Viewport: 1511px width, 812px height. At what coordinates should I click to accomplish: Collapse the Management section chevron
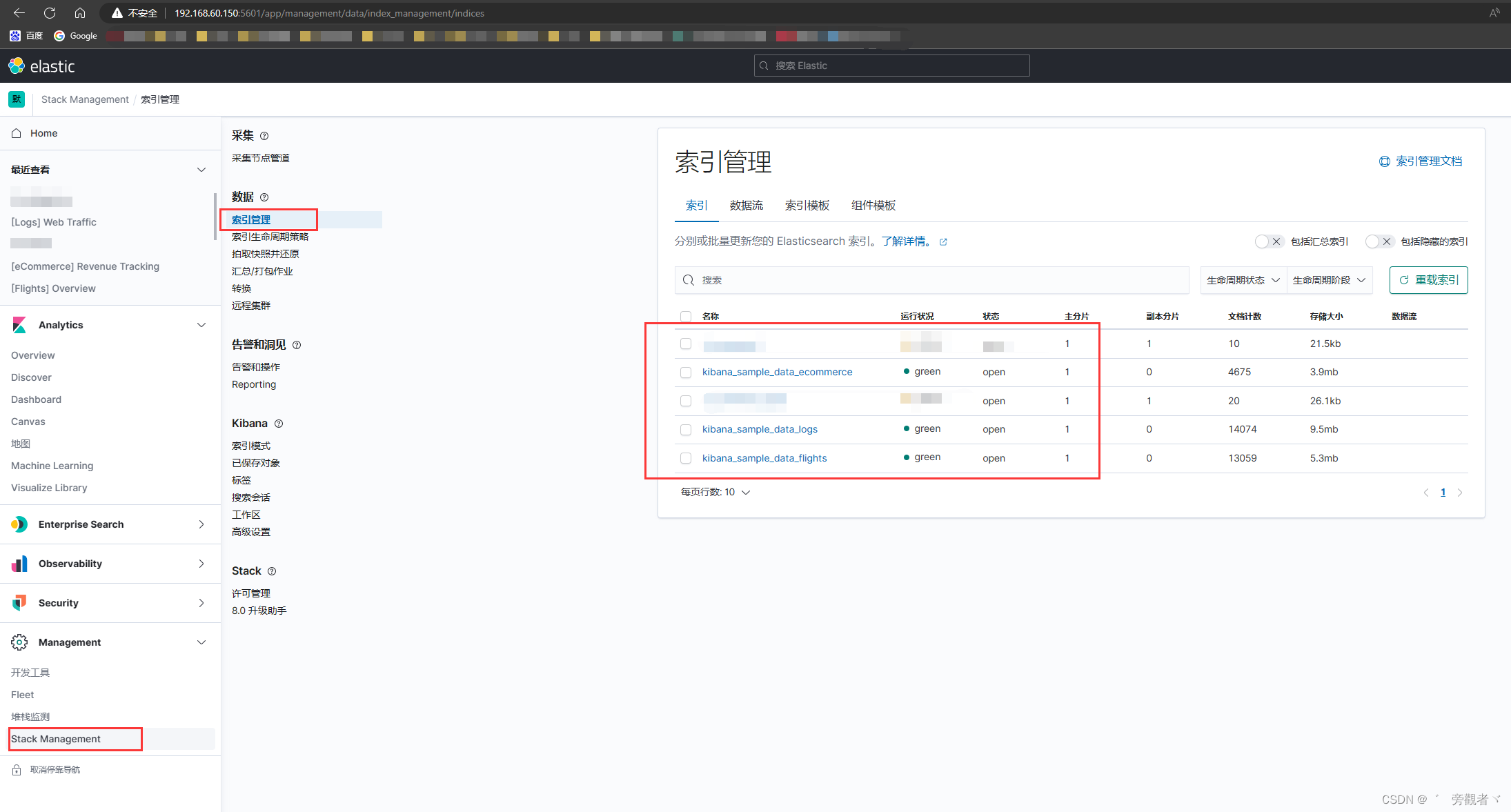201,642
